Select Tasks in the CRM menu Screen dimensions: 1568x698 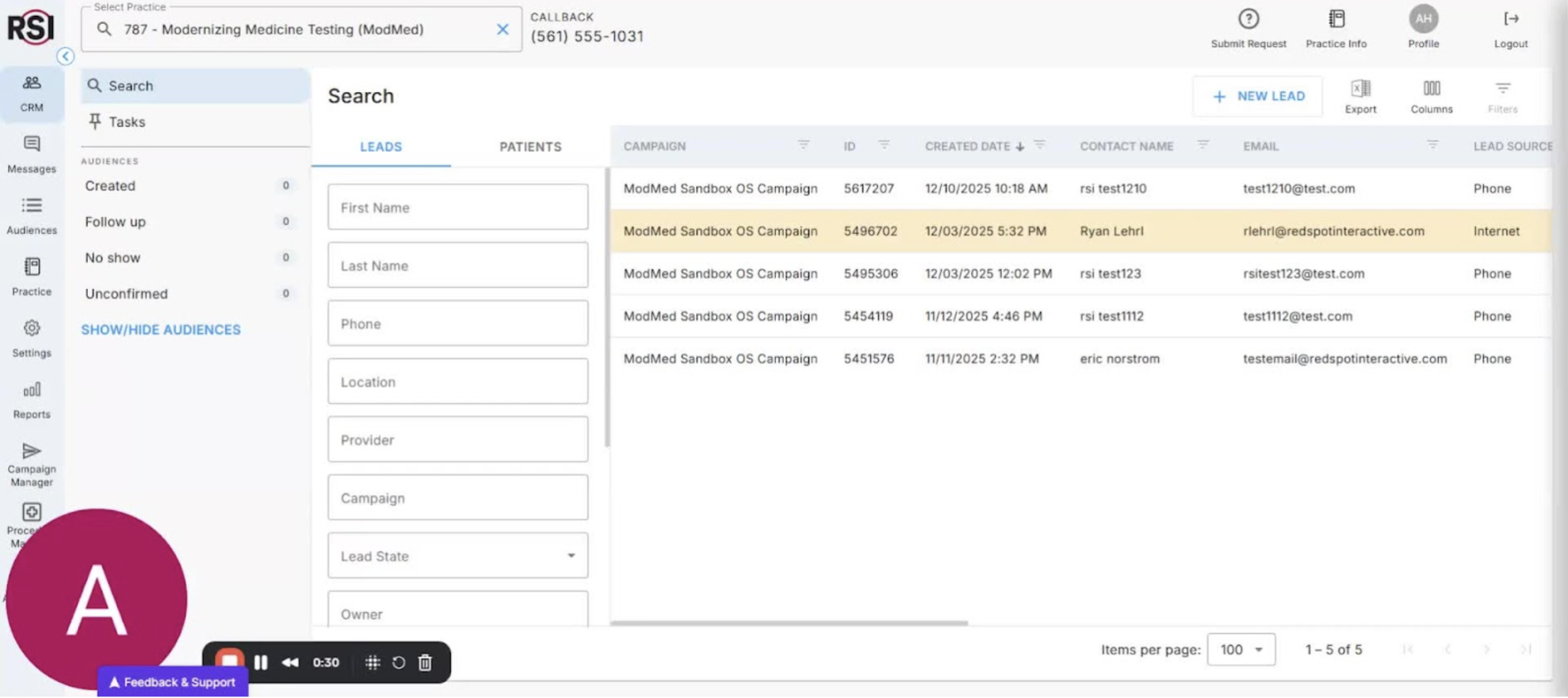(127, 122)
